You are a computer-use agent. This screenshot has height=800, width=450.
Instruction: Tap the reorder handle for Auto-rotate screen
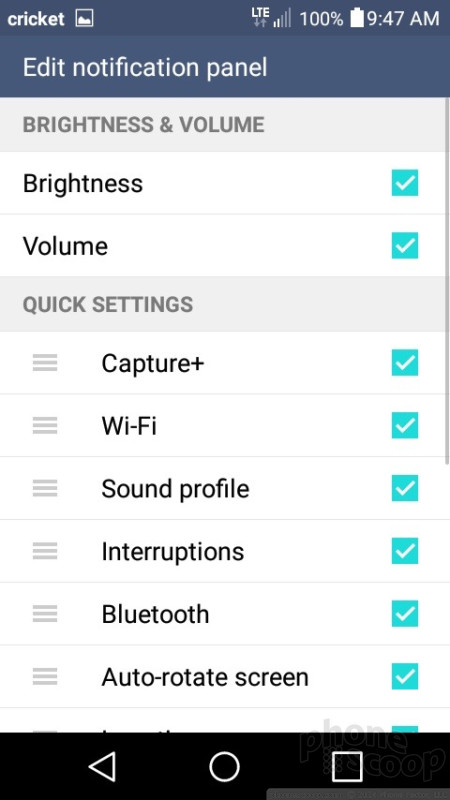coord(45,677)
